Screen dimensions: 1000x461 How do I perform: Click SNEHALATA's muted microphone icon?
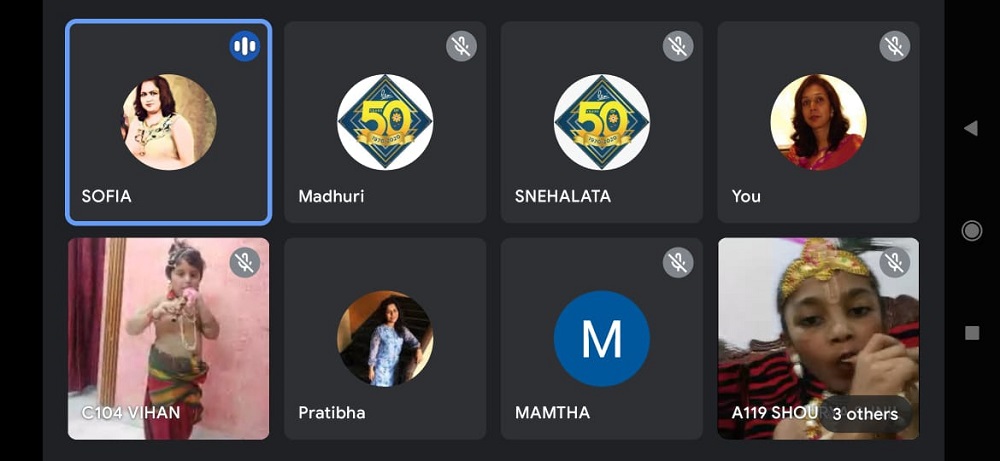(678, 46)
